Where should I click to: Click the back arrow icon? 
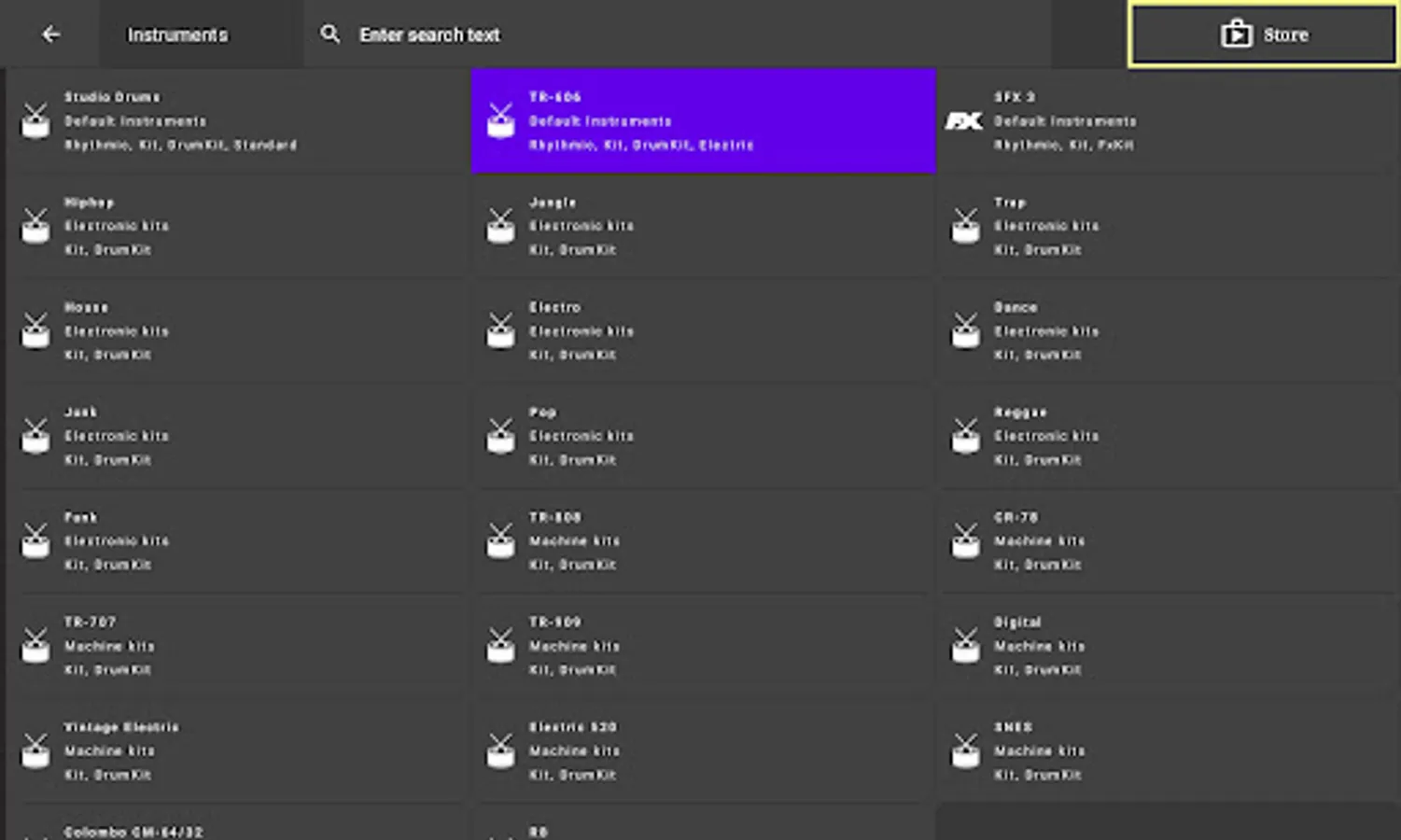[x=51, y=35]
